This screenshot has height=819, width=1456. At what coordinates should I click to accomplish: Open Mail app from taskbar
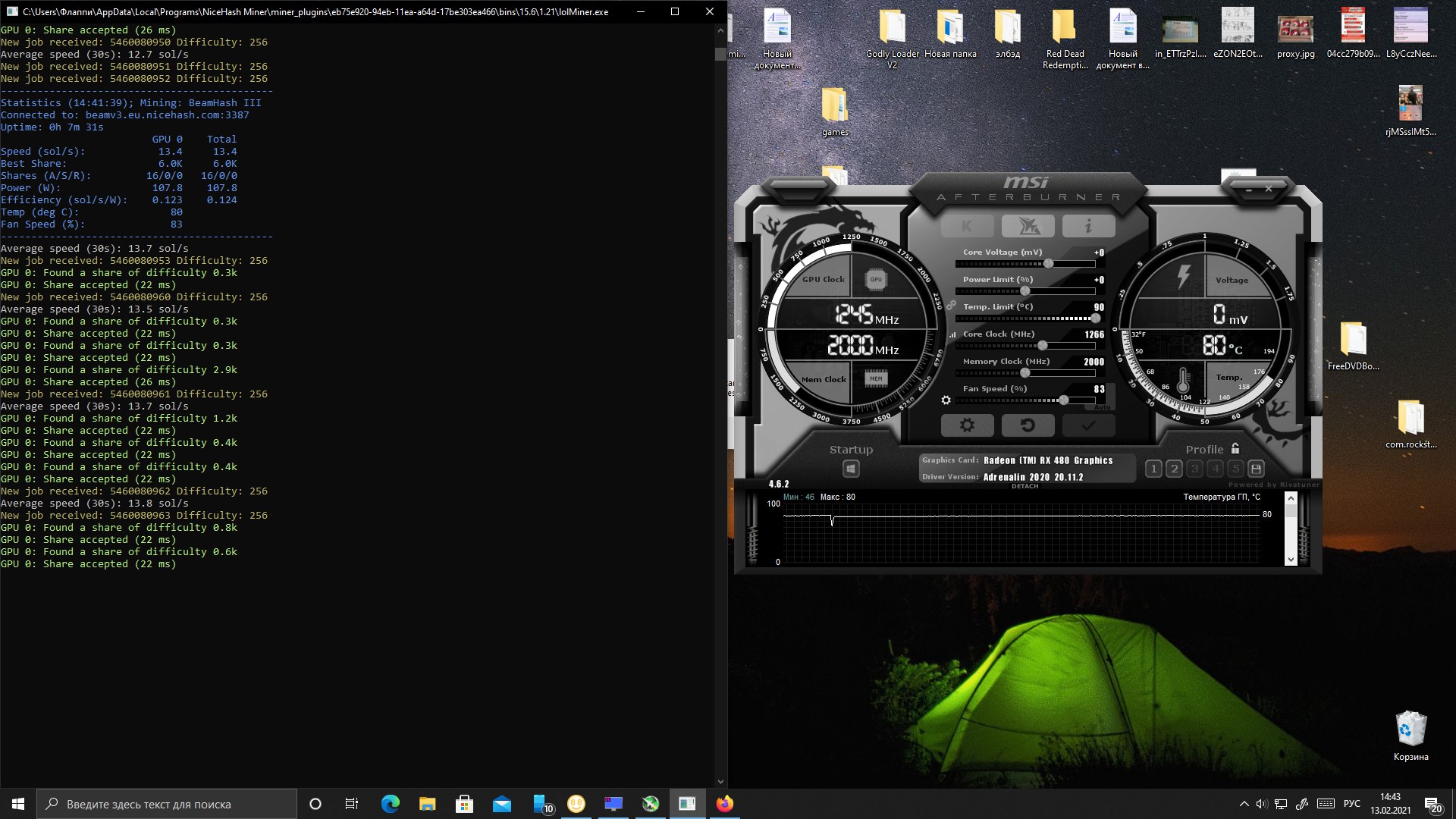tap(501, 804)
